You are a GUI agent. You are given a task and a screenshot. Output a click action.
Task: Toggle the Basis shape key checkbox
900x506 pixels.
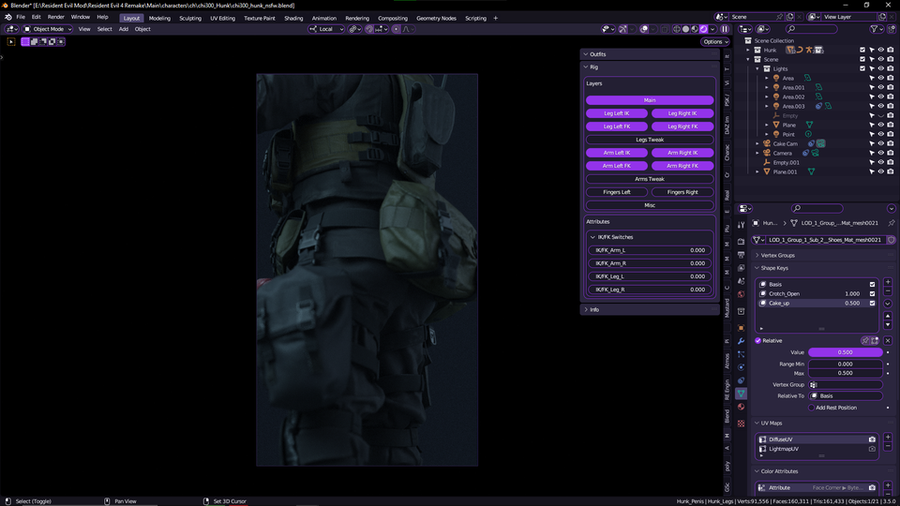[872, 285]
